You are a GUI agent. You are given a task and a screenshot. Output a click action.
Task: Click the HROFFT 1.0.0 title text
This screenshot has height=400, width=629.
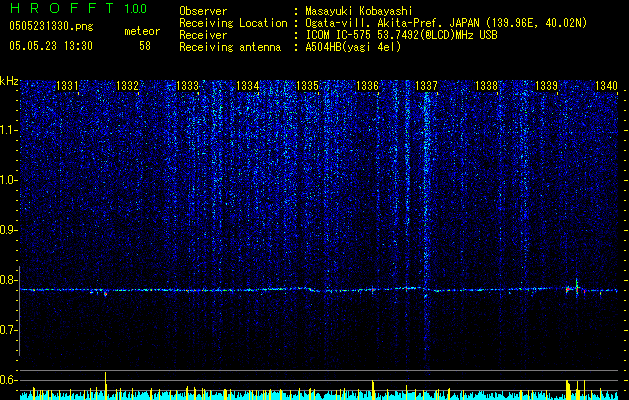pos(79,8)
